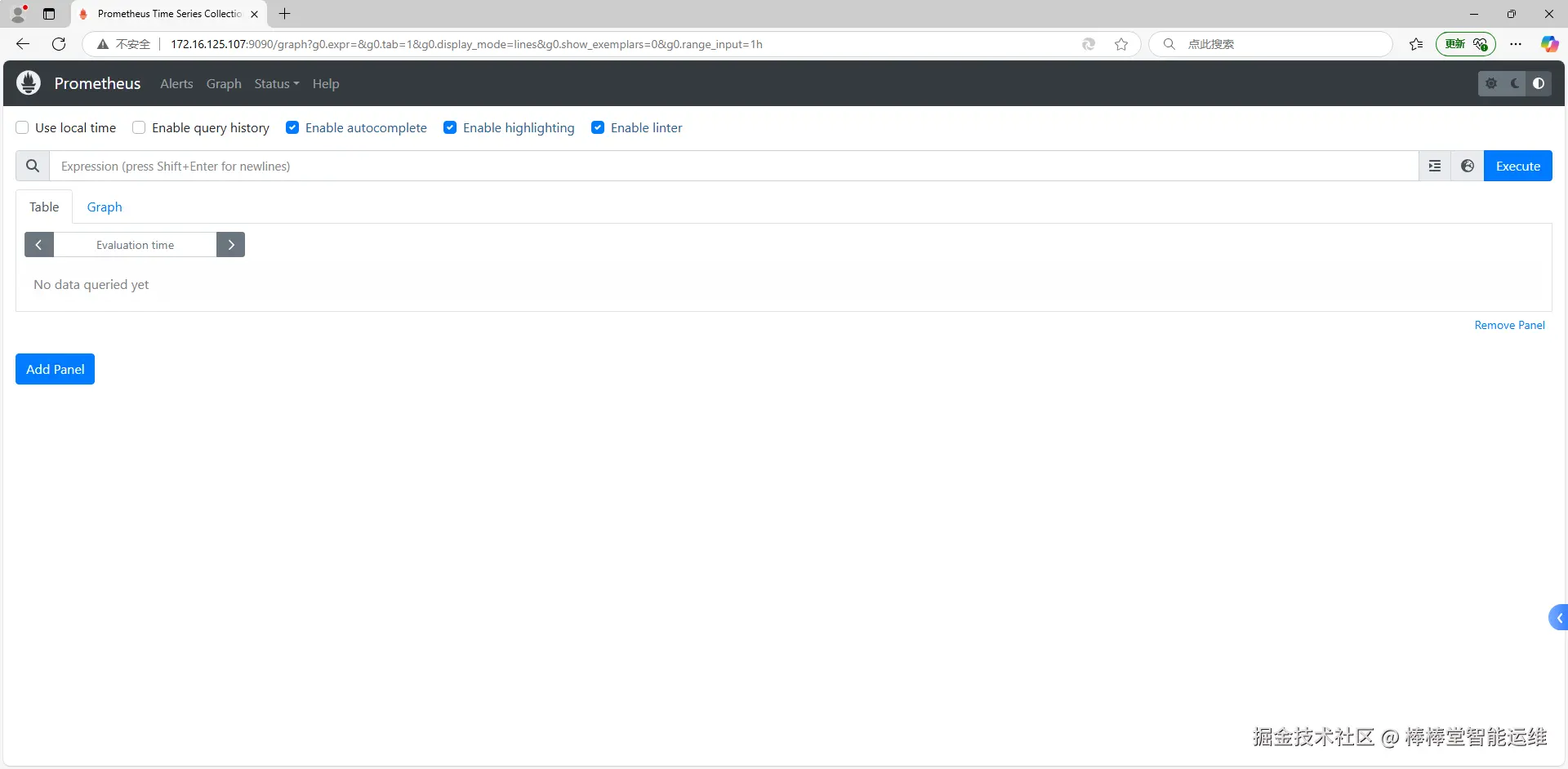Viewport: 1568px width, 769px height.
Task: Open the Status dropdown menu
Action: (276, 83)
